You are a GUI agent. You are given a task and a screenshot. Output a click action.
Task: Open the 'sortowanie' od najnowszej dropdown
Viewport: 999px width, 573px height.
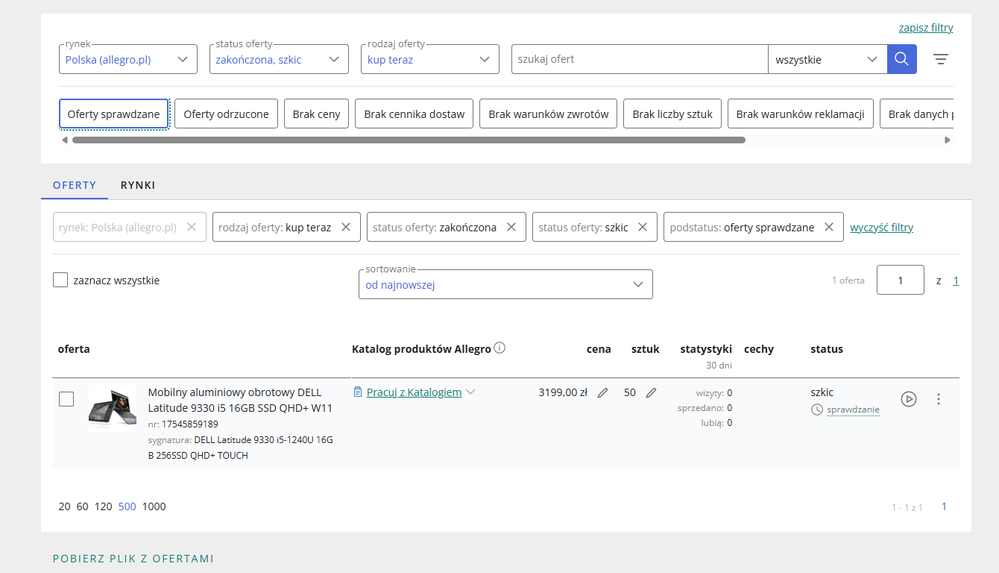coord(505,285)
